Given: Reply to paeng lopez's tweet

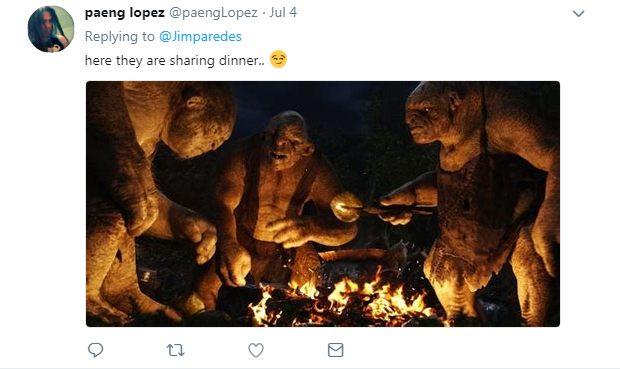Looking at the screenshot, I should coord(95,350).
